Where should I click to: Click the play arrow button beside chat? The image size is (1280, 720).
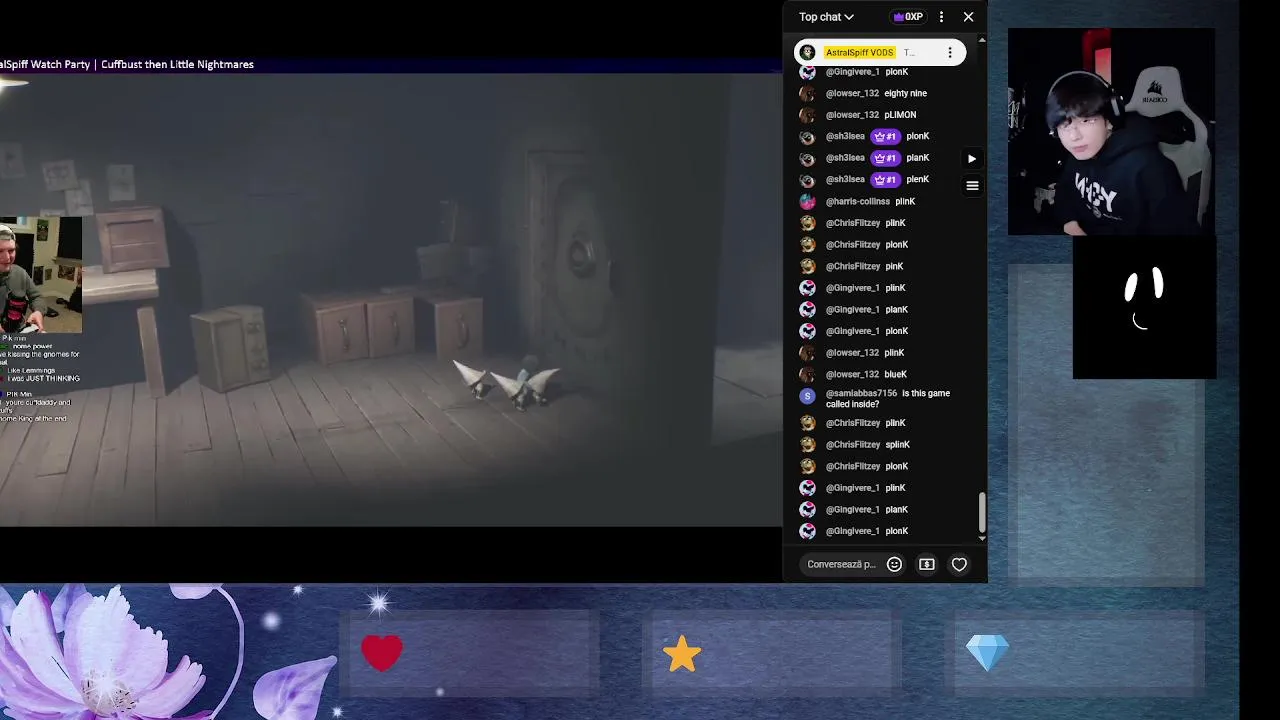[972, 158]
